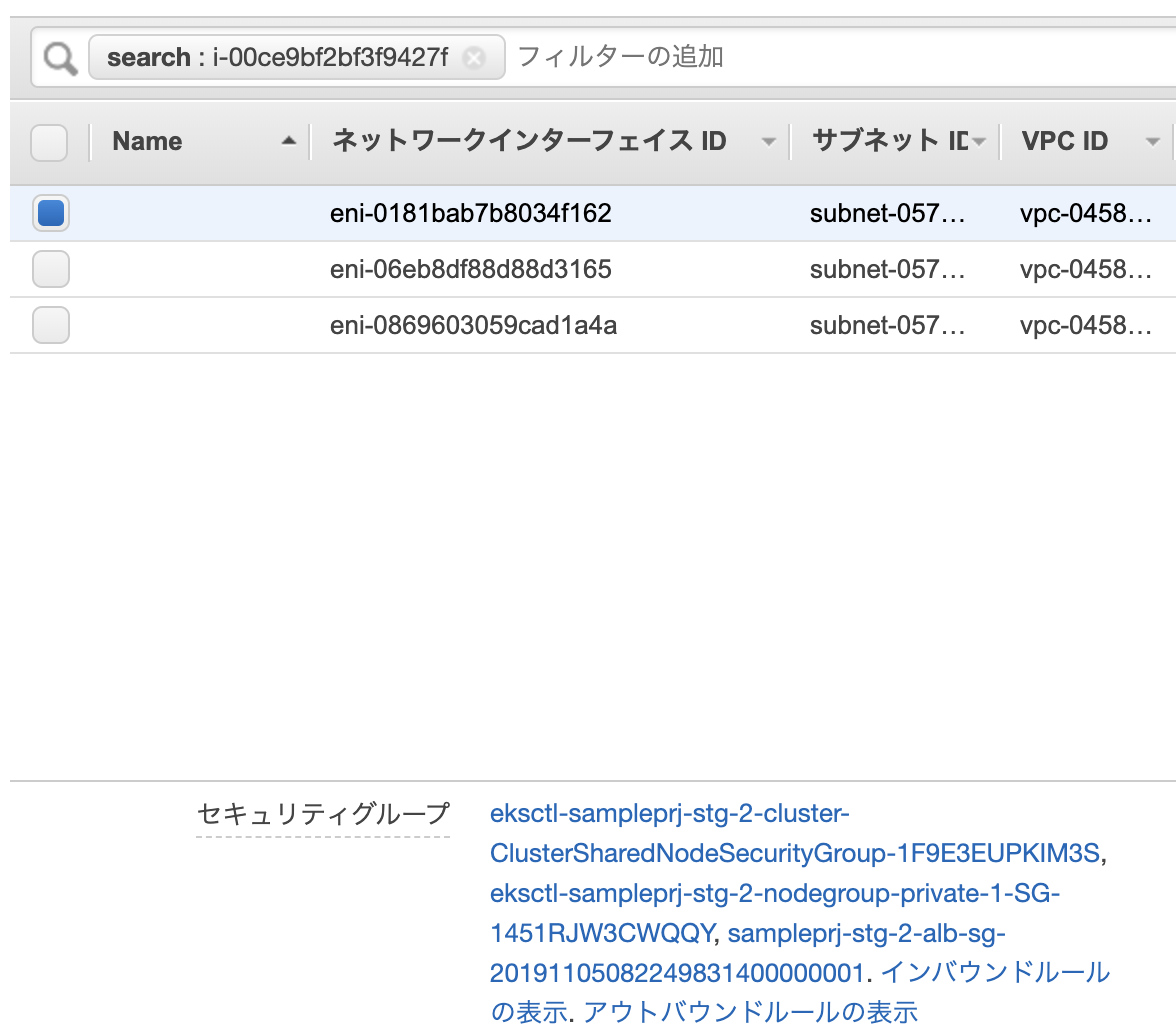The image size is (1176, 1036).
Task: Select the eni-0181bab7b8034f162 table row
Action: [x=470, y=213]
